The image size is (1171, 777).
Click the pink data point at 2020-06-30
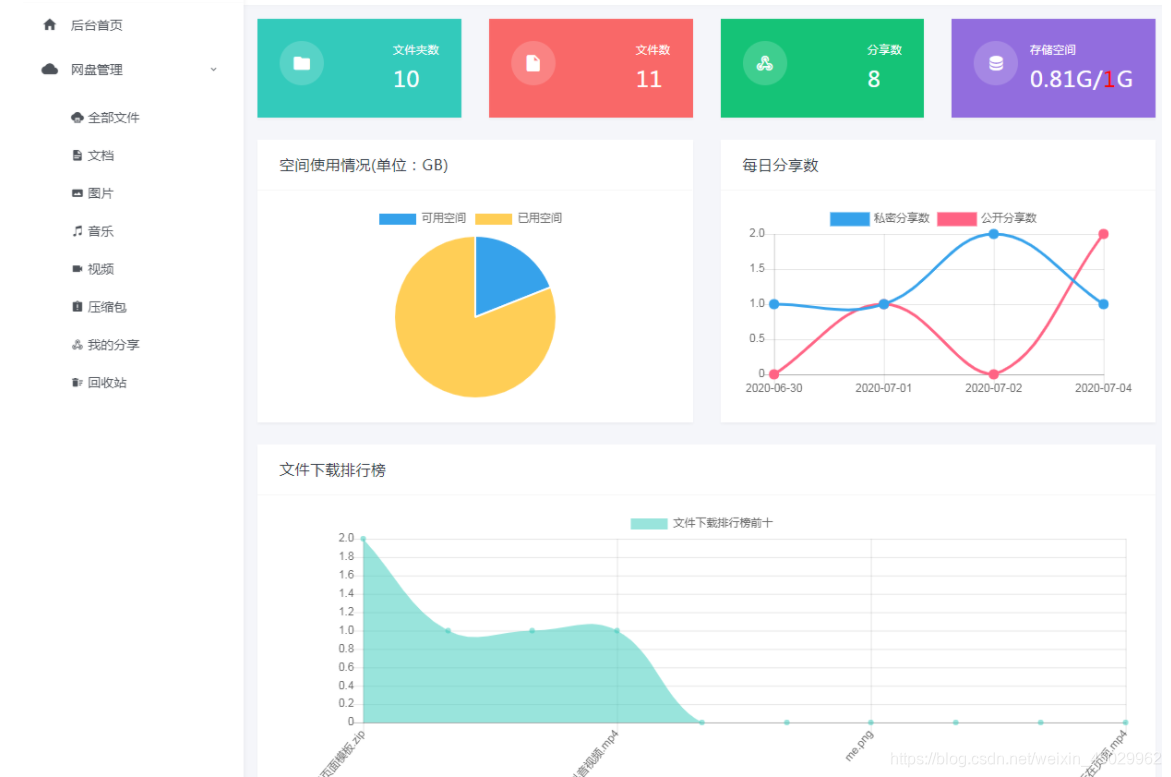coord(774,374)
